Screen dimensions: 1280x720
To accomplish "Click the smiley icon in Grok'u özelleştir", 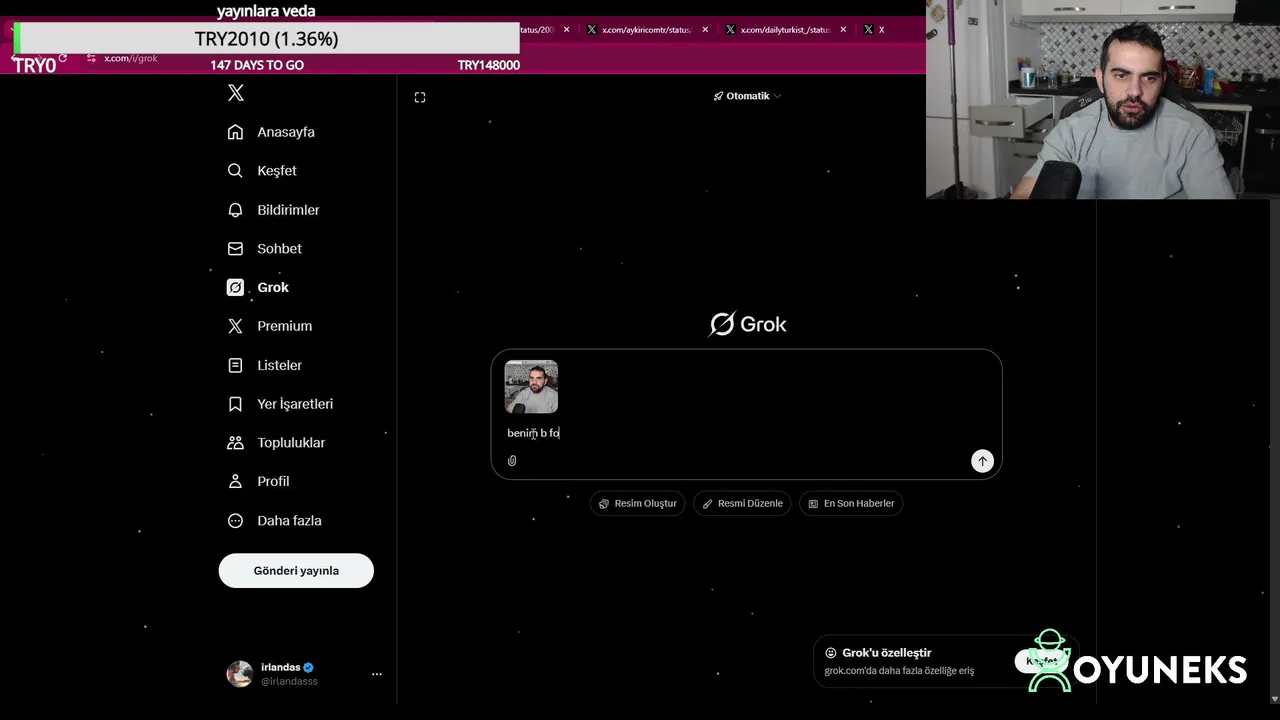I will pyautogui.click(x=830, y=653).
